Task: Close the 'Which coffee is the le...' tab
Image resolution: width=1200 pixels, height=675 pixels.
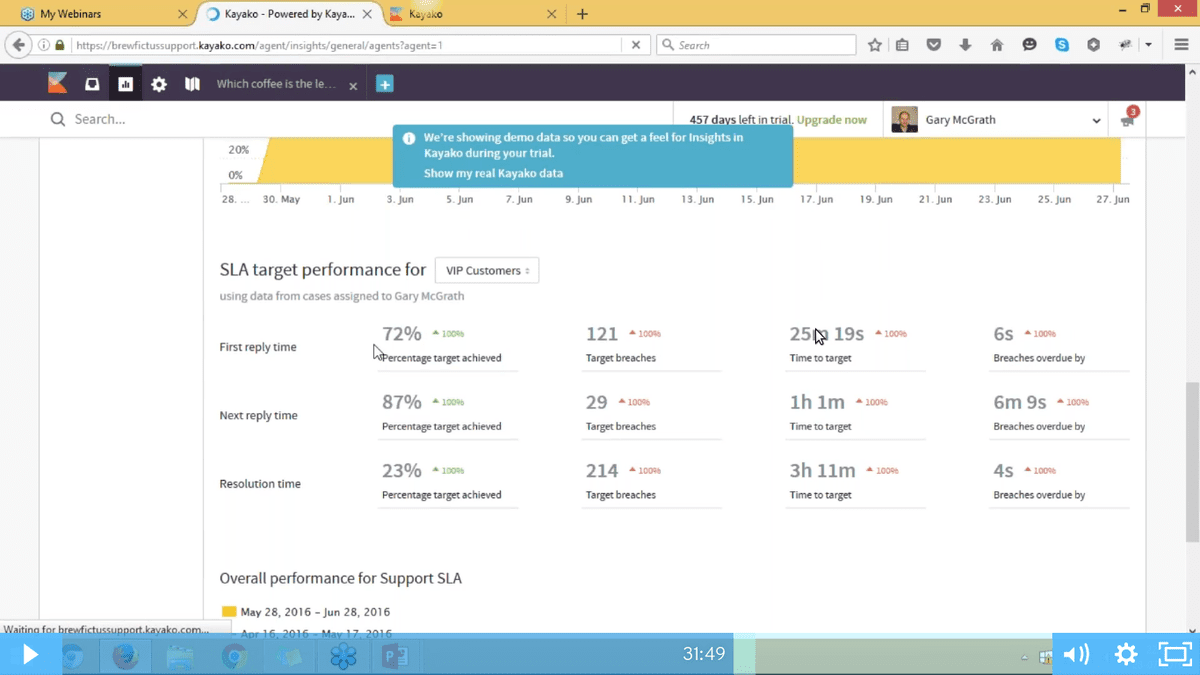Action: (353, 86)
